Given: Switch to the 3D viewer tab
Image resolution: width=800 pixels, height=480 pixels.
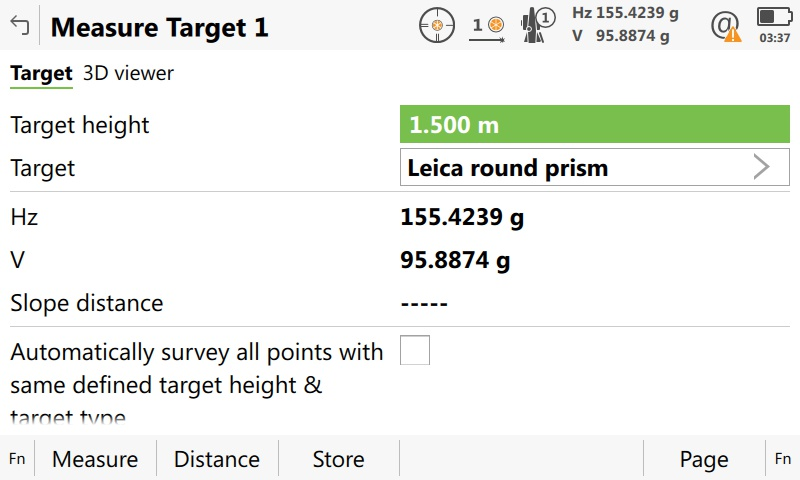Looking at the screenshot, I should click(x=128, y=73).
